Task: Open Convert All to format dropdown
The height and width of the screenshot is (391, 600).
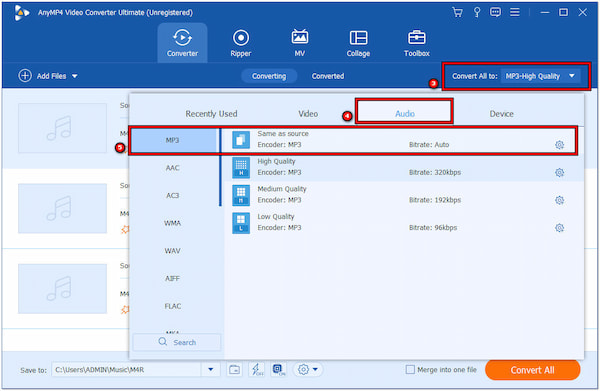Action: [x=540, y=76]
